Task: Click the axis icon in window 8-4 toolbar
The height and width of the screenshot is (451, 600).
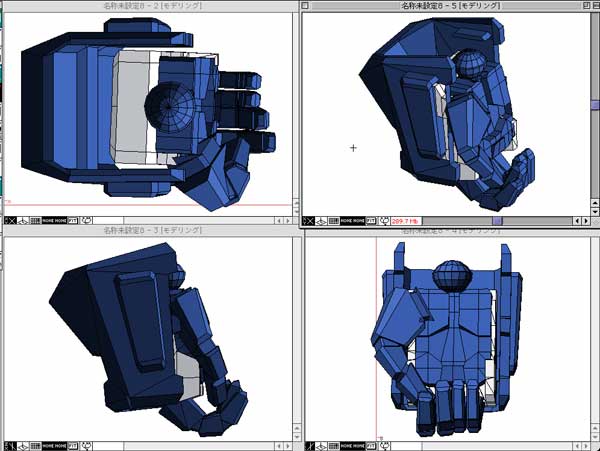Action: [310, 446]
